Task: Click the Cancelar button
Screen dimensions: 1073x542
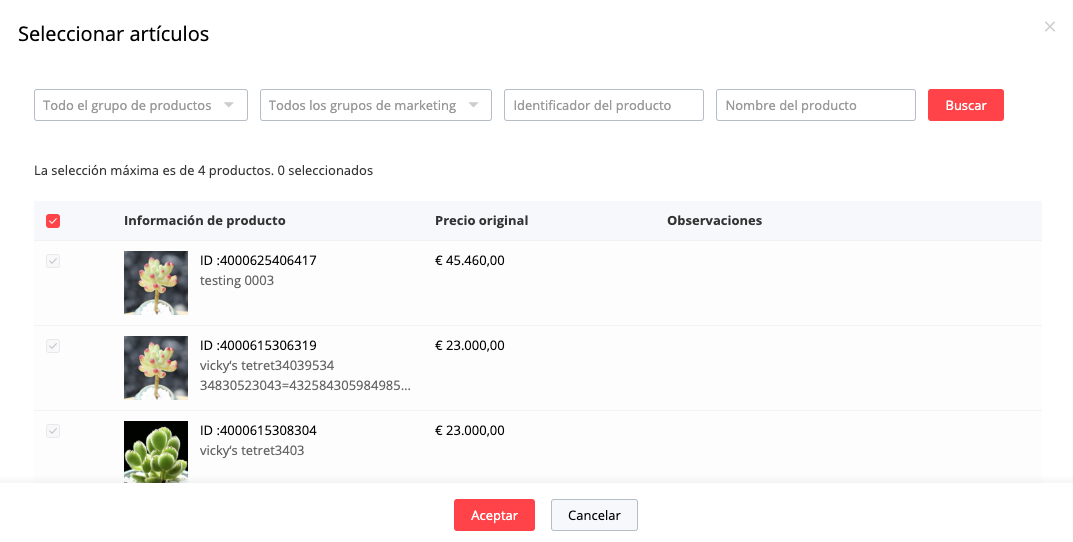Action: coord(594,515)
